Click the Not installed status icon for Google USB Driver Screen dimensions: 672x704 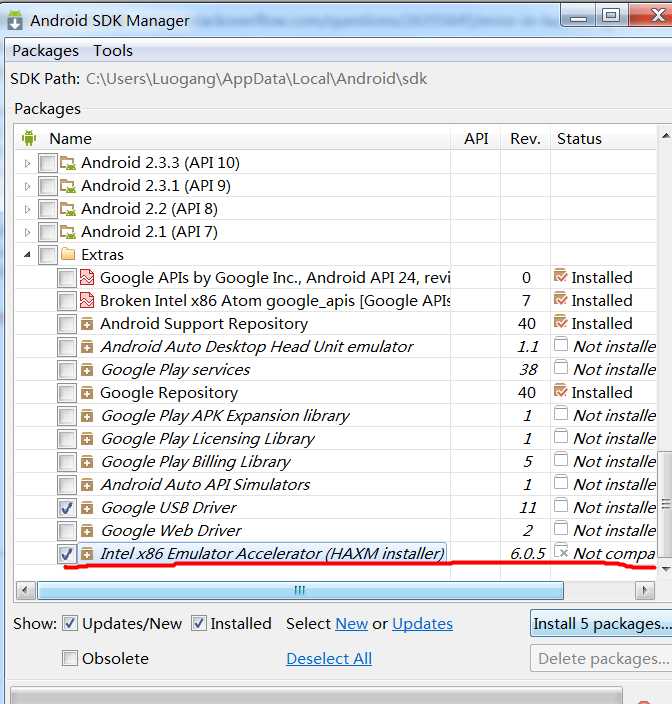[561, 506]
